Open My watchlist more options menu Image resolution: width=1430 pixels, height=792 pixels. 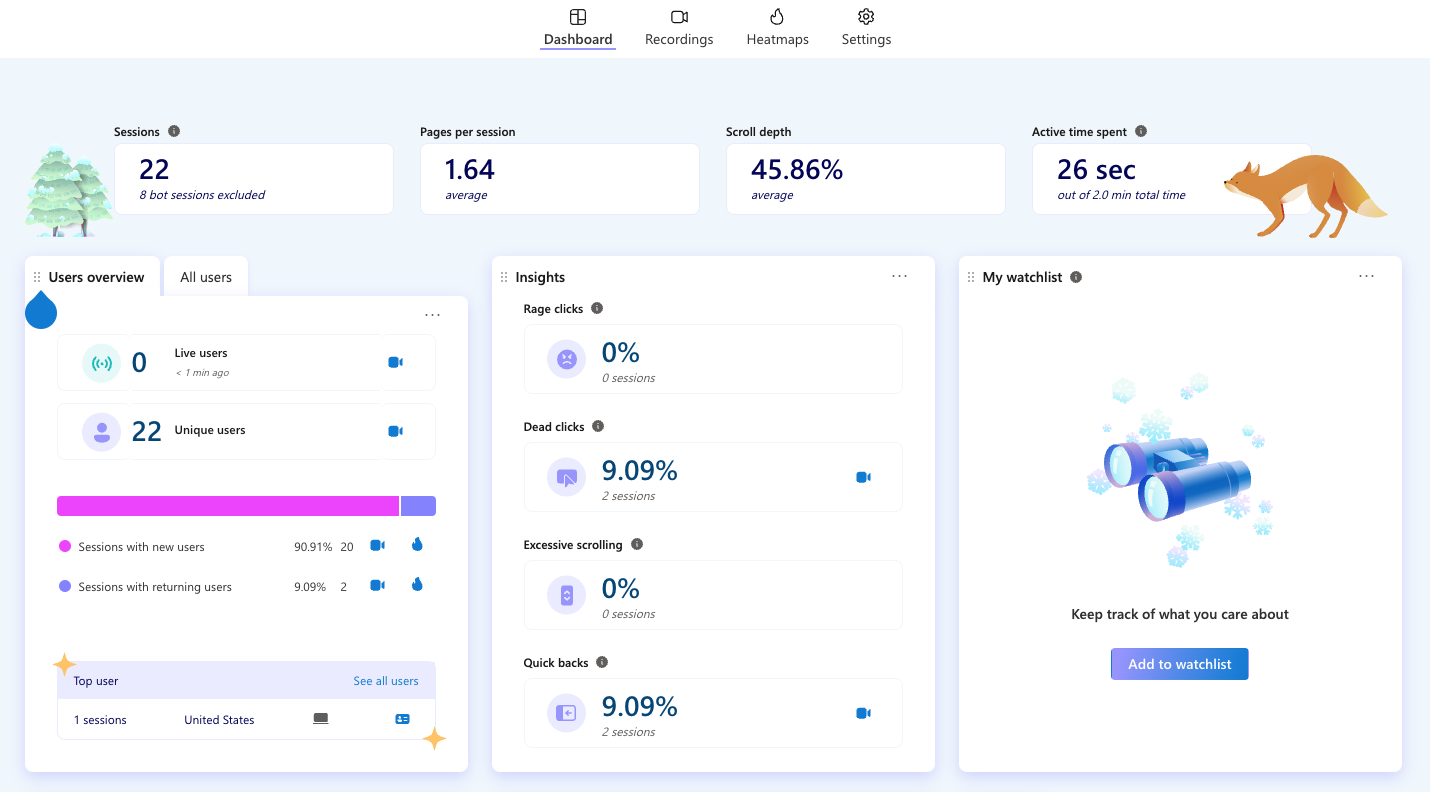[x=1367, y=276]
